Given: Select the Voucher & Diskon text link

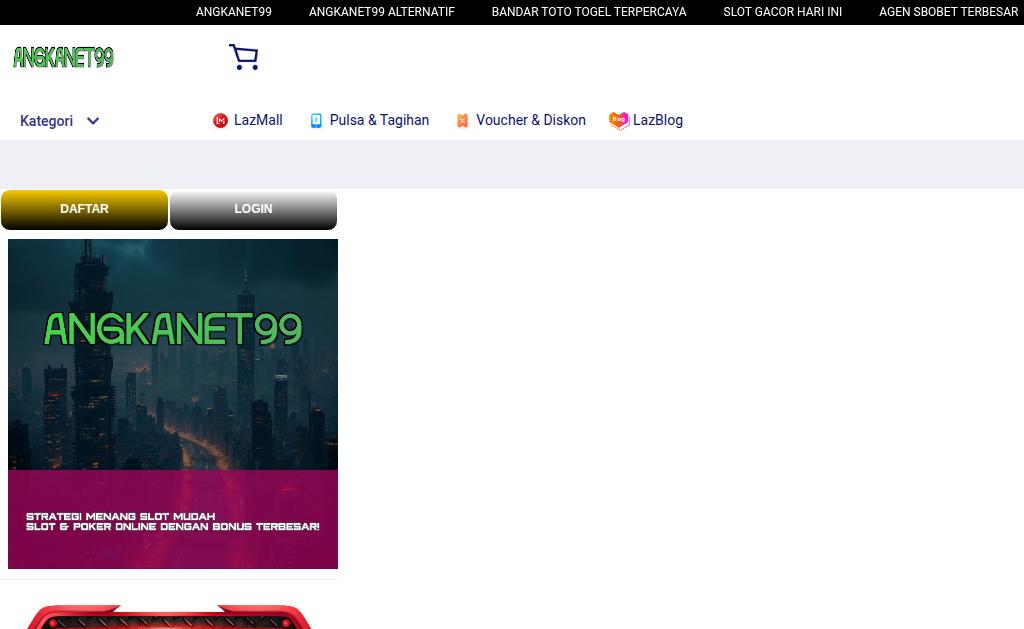Looking at the screenshot, I should tap(531, 120).
